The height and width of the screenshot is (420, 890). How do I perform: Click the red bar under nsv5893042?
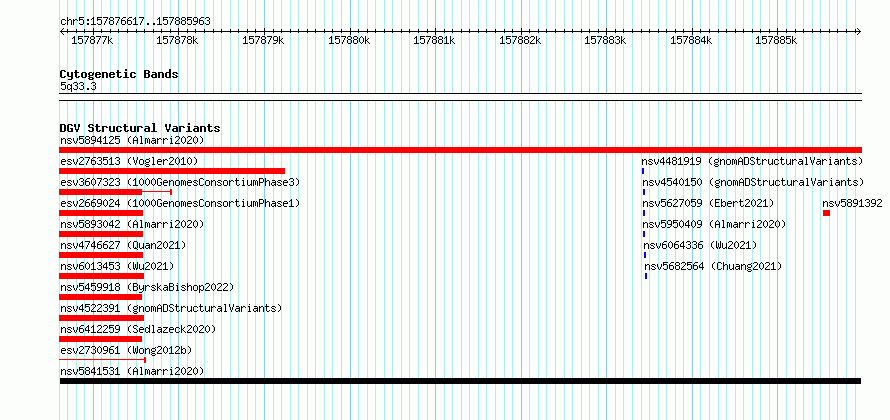pos(101,234)
